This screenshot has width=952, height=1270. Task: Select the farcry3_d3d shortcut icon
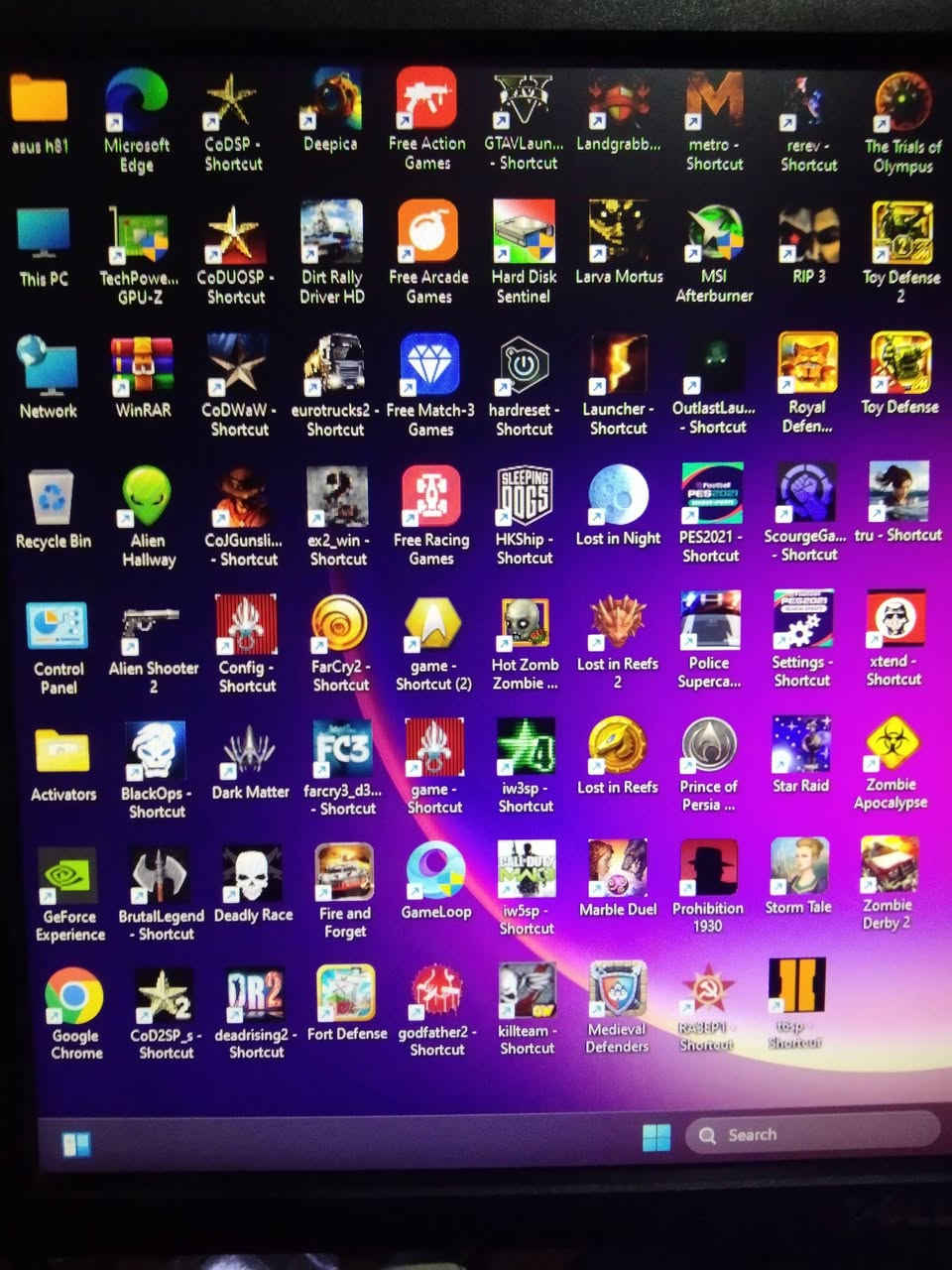[x=341, y=749]
